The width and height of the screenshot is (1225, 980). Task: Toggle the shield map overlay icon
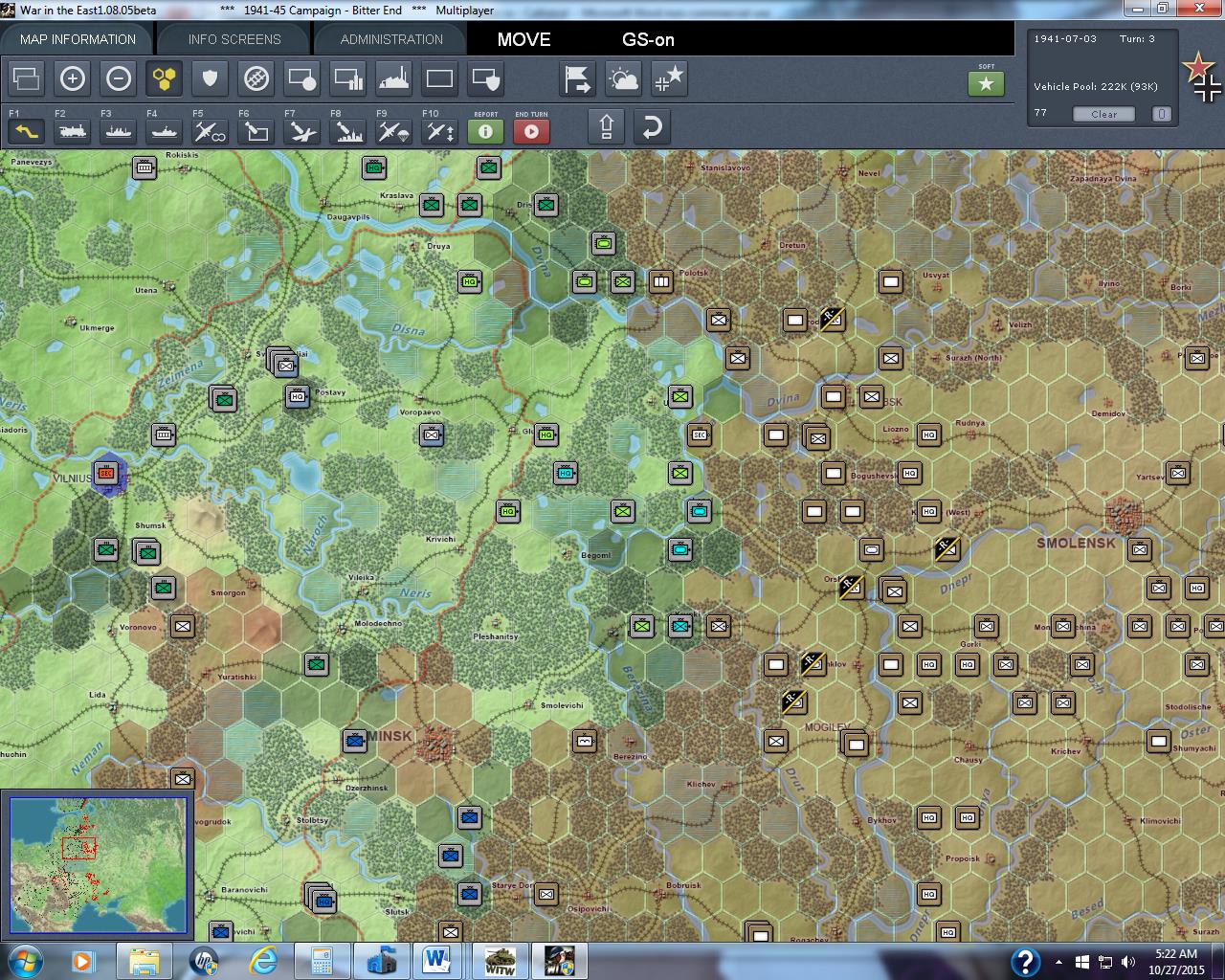pos(211,78)
